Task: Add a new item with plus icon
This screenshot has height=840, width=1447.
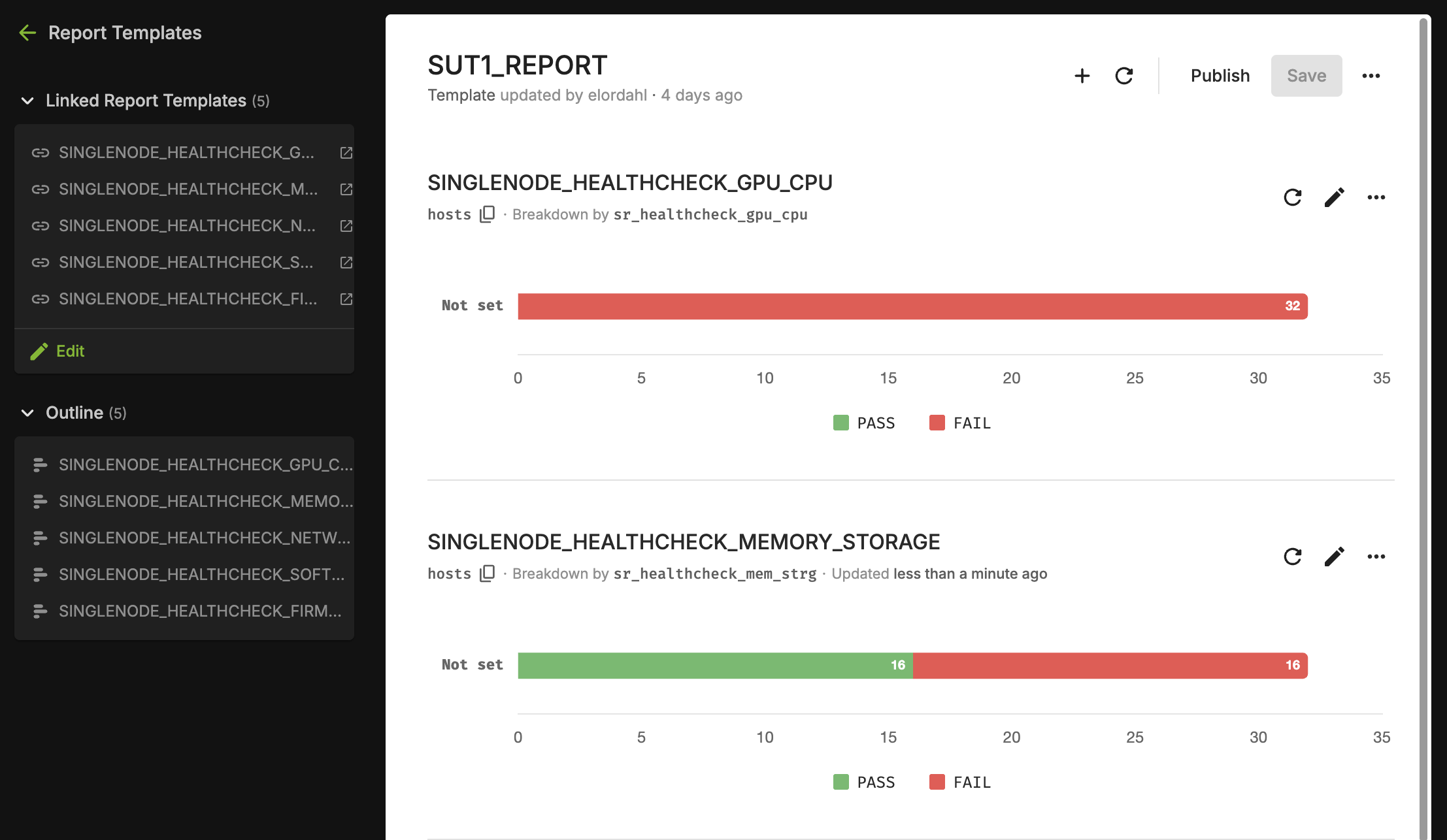Action: coord(1082,76)
